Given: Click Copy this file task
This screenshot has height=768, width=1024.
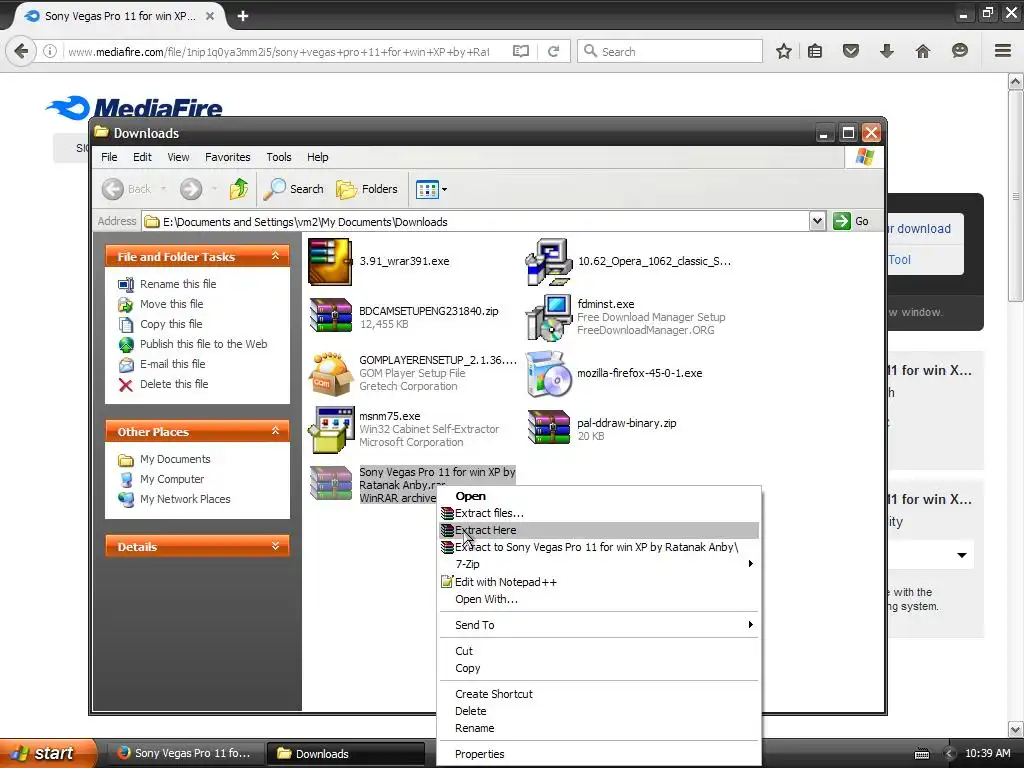Looking at the screenshot, I should (x=160, y=324).
